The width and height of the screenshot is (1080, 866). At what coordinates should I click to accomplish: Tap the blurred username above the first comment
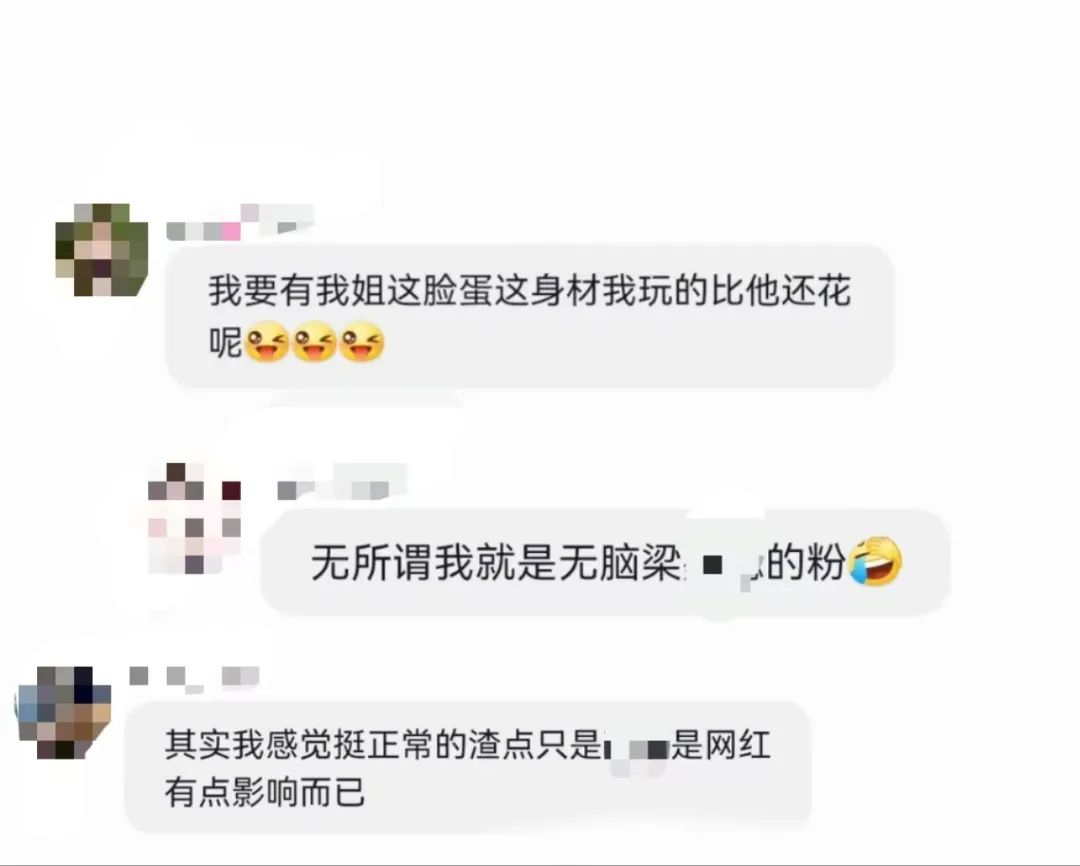[240, 223]
